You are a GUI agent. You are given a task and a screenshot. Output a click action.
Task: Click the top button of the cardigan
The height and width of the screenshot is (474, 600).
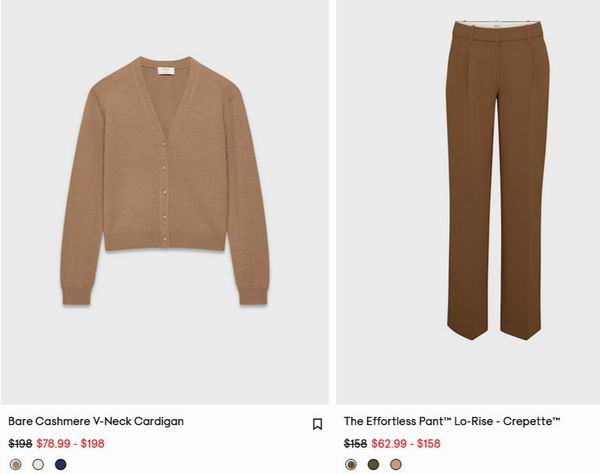pyautogui.click(x=165, y=144)
